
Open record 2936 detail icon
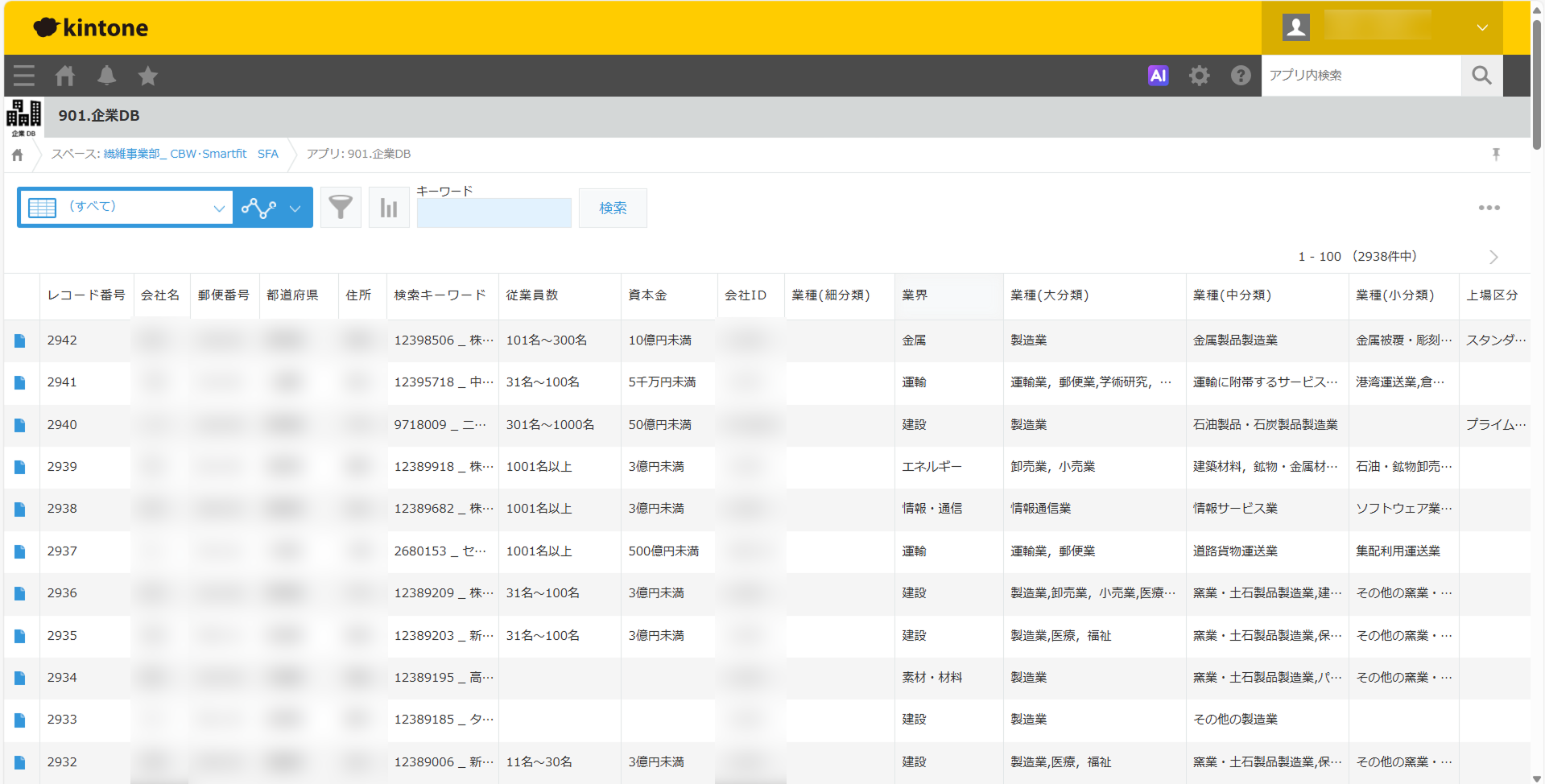[x=20, y=594]
